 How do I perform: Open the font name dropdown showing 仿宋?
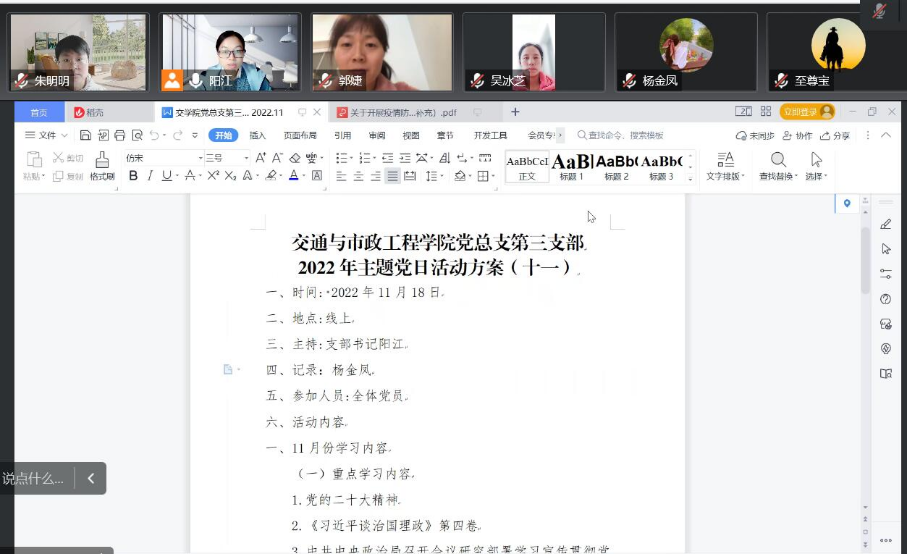coord(163,157)
